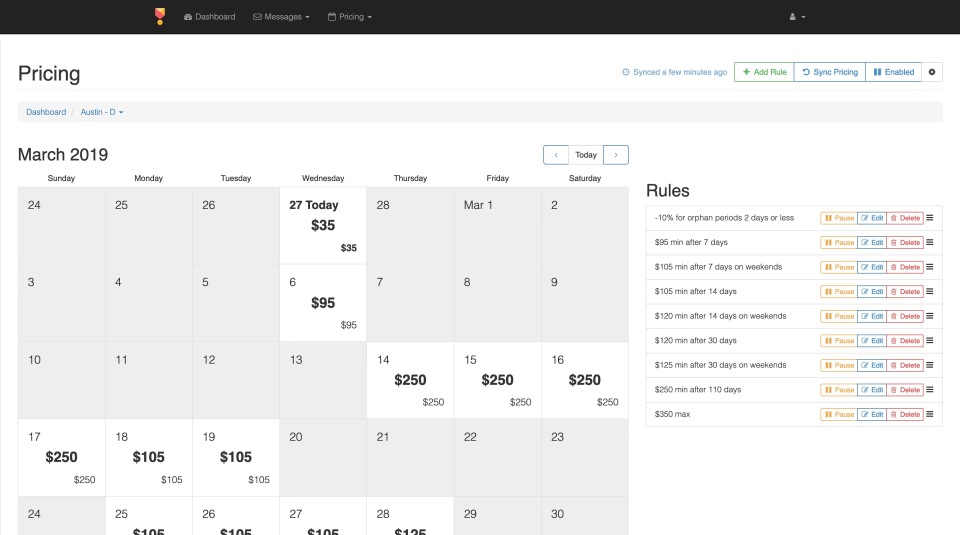960x535 pixels.
Task: Click the reorder handle of the $95 min rule
Action: 929,242
